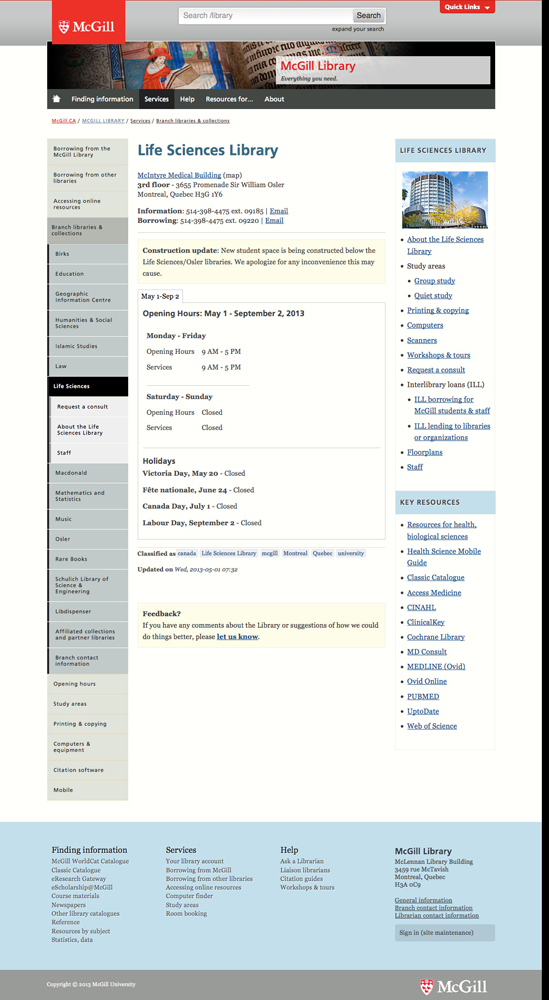Open the Access Medicine link
549x1000 pixels.
(434, 592)
